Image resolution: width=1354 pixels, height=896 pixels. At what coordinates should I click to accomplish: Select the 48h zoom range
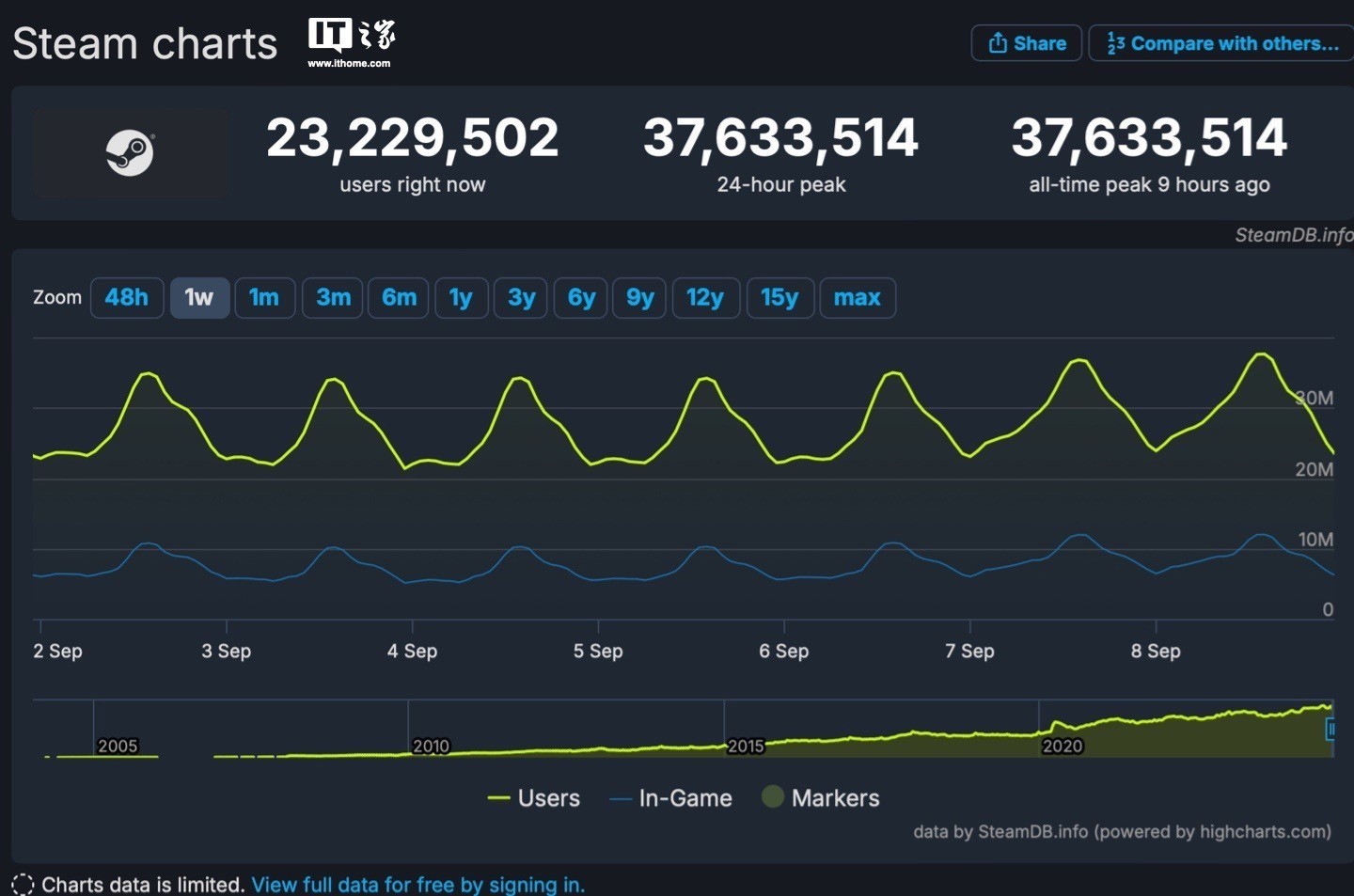pyautogui.click(x=127, y=298)
